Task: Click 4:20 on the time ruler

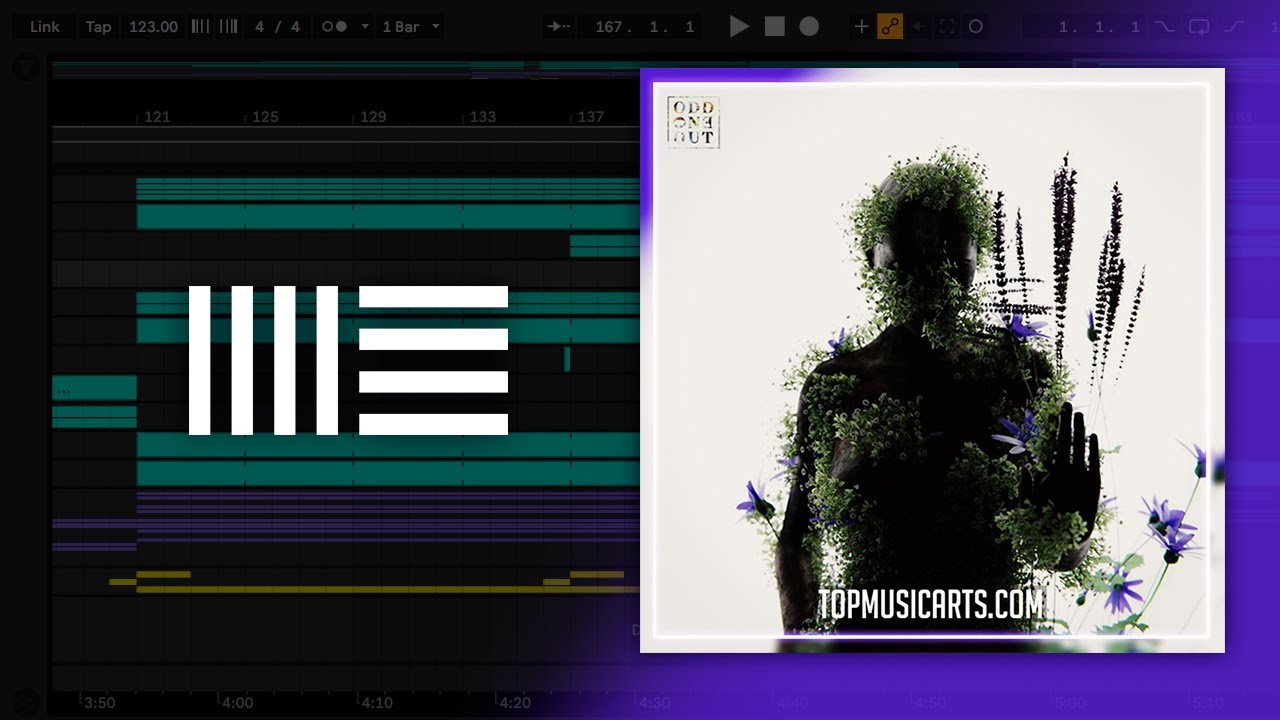Action: pos(515,703)
